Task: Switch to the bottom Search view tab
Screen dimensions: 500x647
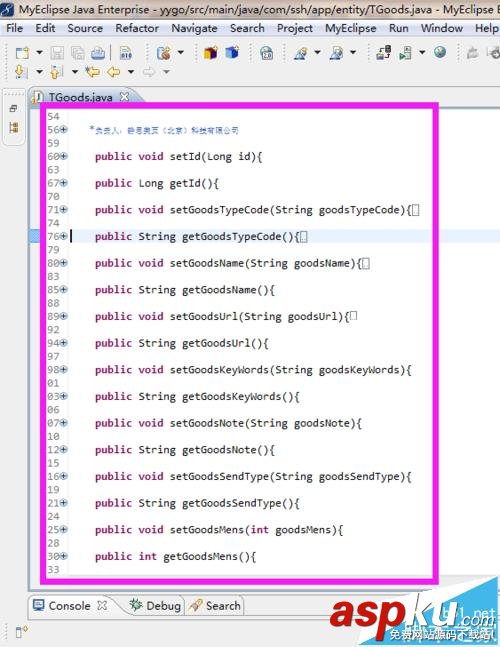Action: (215, 605)
